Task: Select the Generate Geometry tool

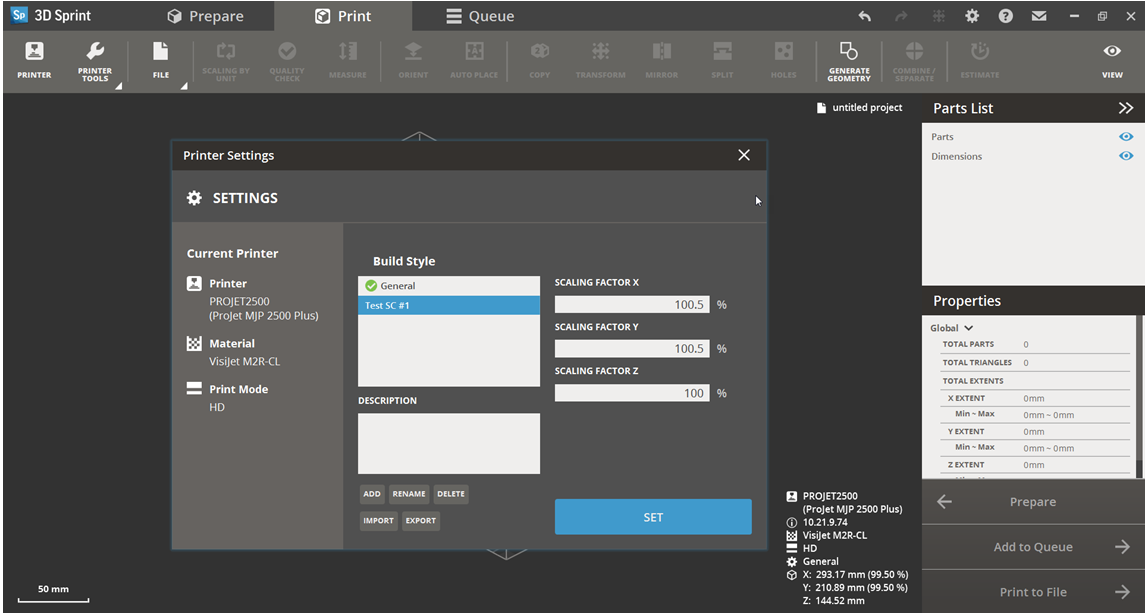Action: pos(848,59)
